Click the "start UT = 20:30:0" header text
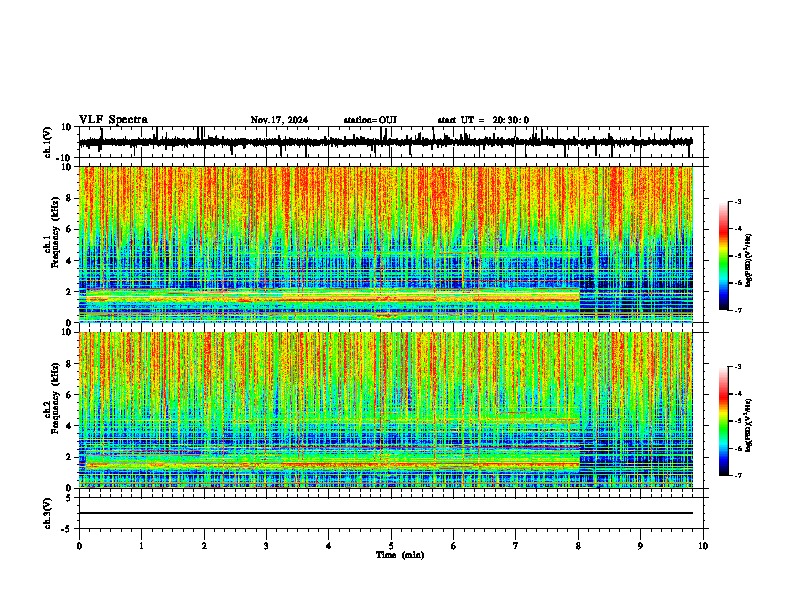Viewport: 792px width, 612px height. coord(483,120)
